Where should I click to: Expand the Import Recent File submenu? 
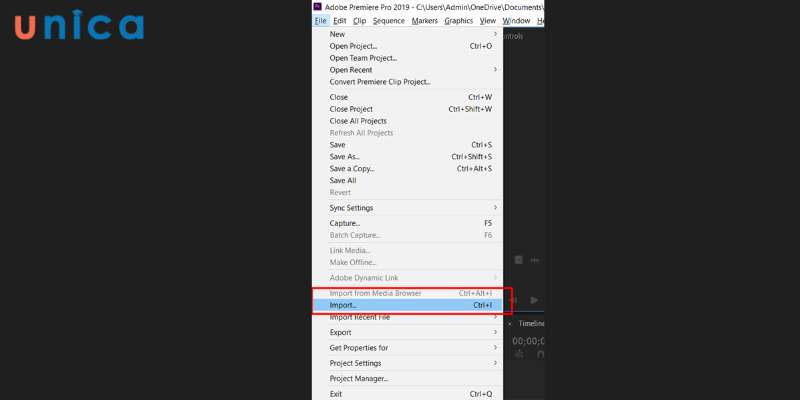407,317
